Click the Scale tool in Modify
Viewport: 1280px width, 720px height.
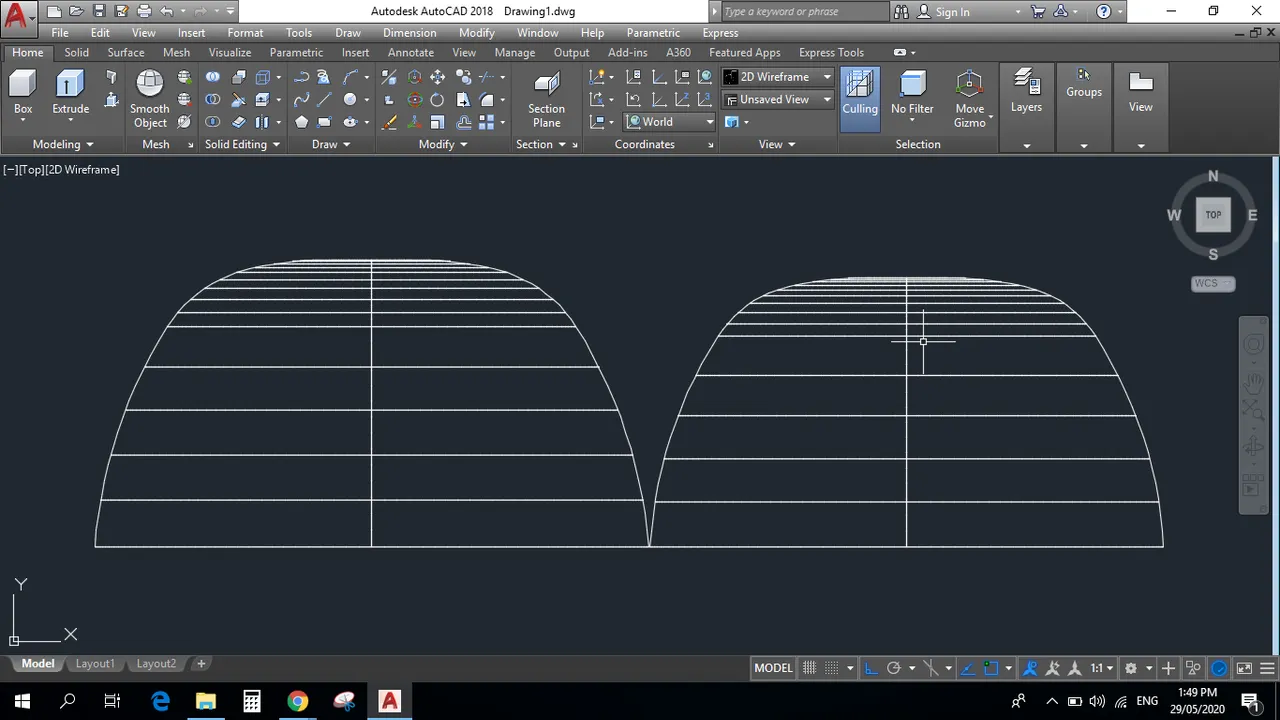[x=437, y=122]
